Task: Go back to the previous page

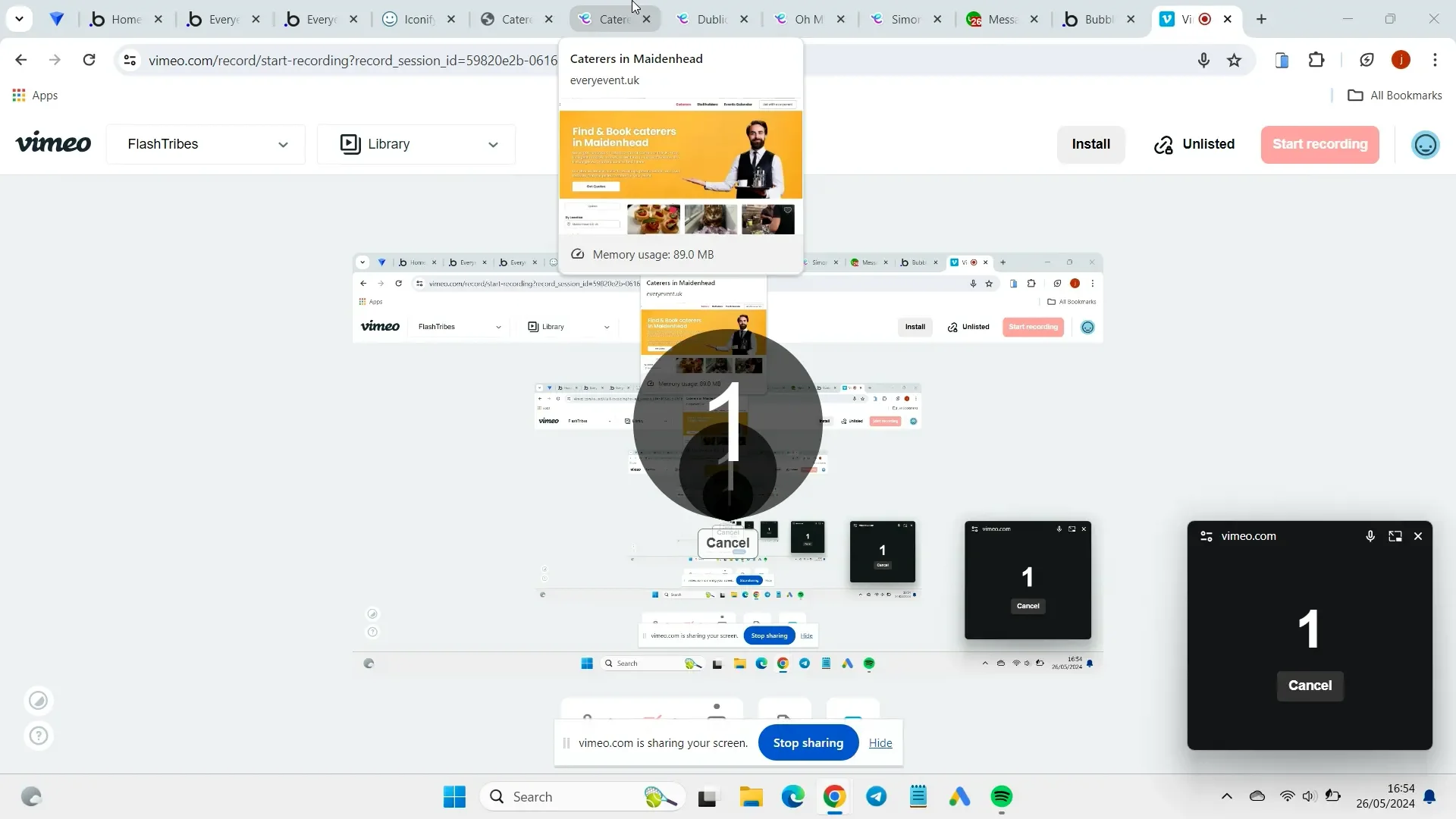Action: [20, 60]
